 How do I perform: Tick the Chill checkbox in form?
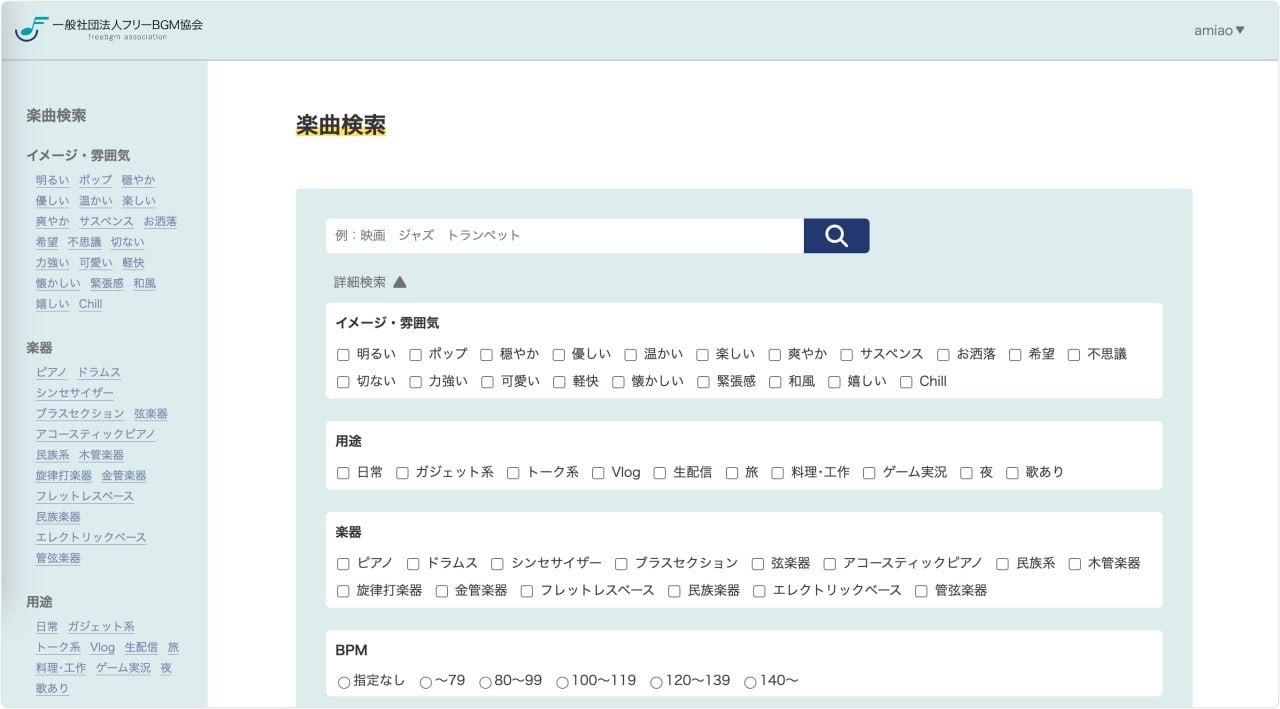[x=906, y=382]
